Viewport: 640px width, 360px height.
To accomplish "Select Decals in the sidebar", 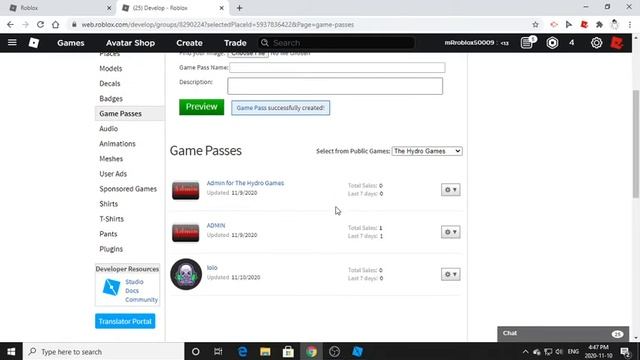I will click(x=110, y=84).
